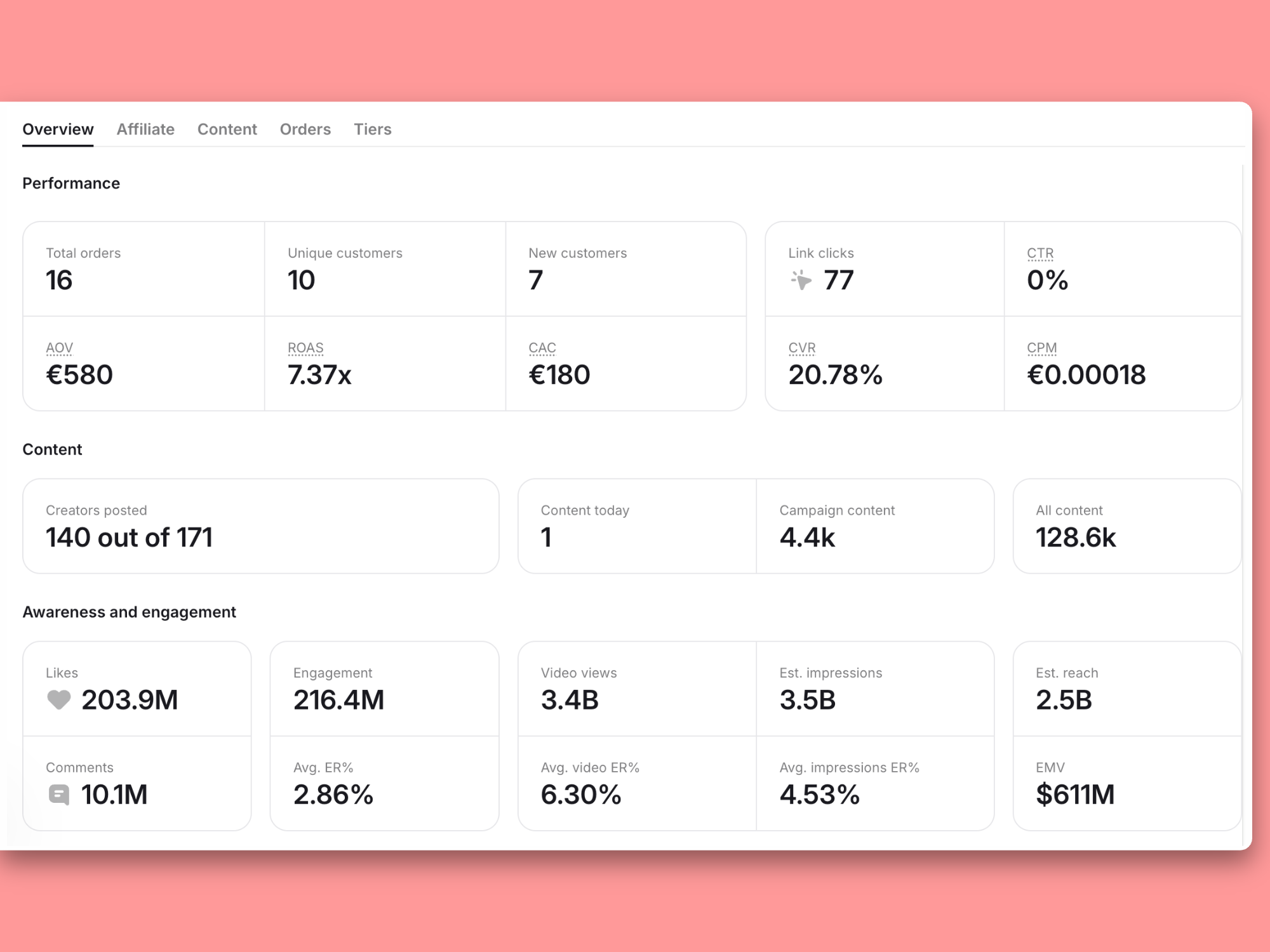
Task: Click the Avg. impressions ER% value 4.53%
Action: pos(820,795)
